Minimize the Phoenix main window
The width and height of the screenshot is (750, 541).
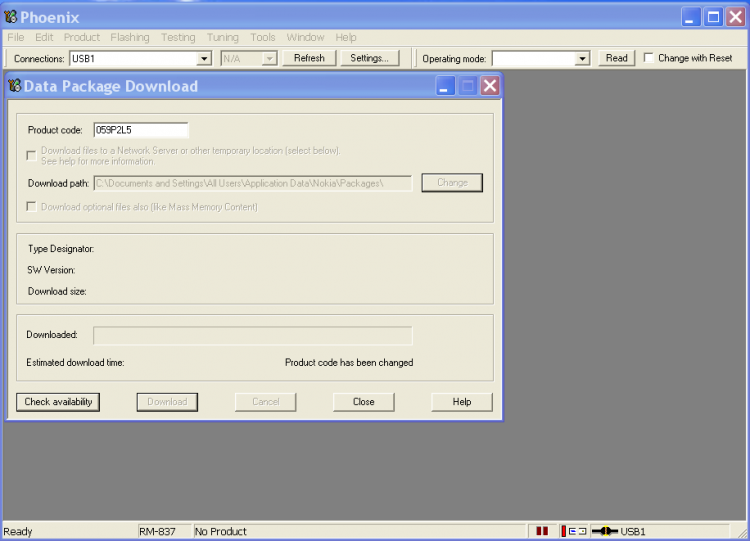click(x=691, y=17)
